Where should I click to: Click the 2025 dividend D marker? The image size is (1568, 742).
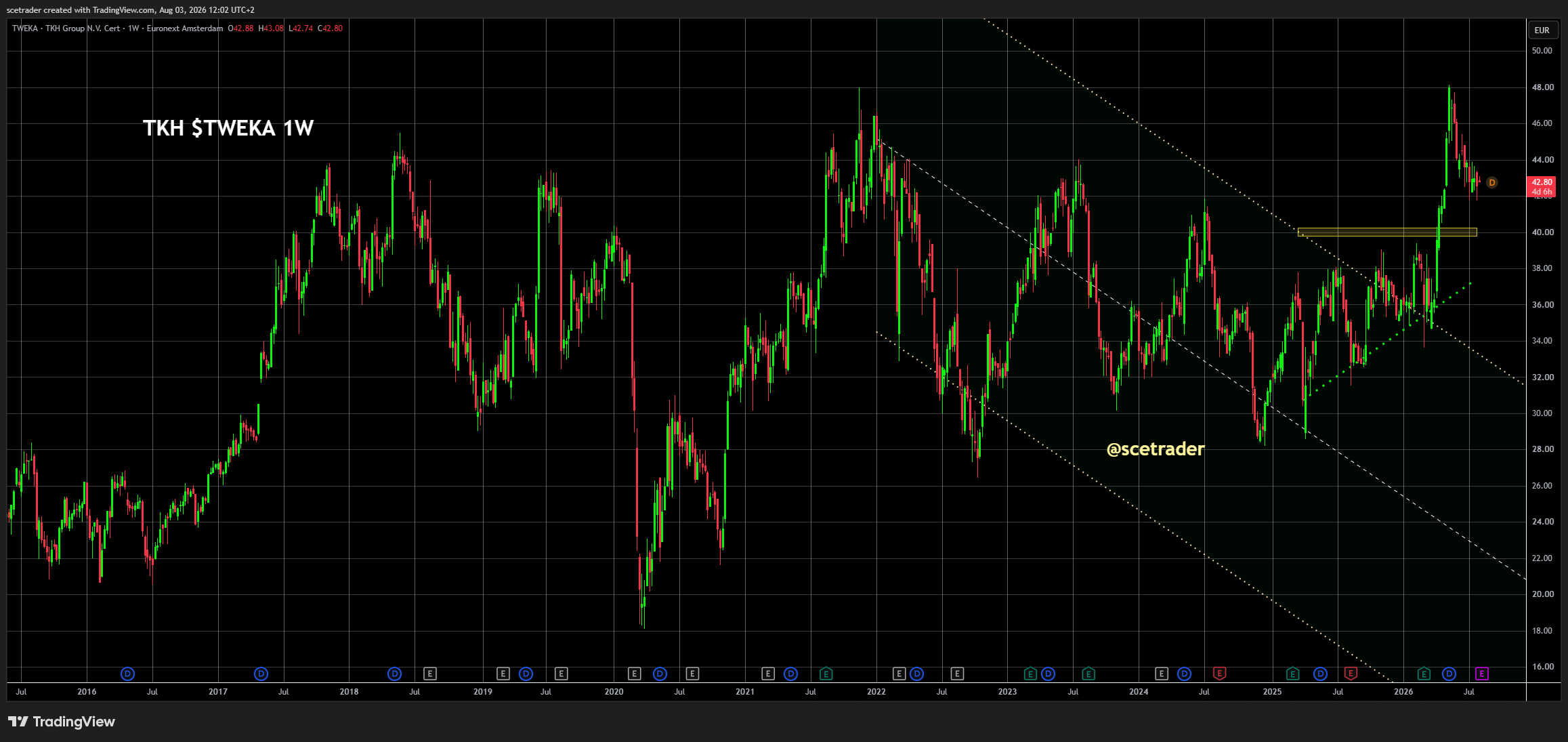[1320, 674]
